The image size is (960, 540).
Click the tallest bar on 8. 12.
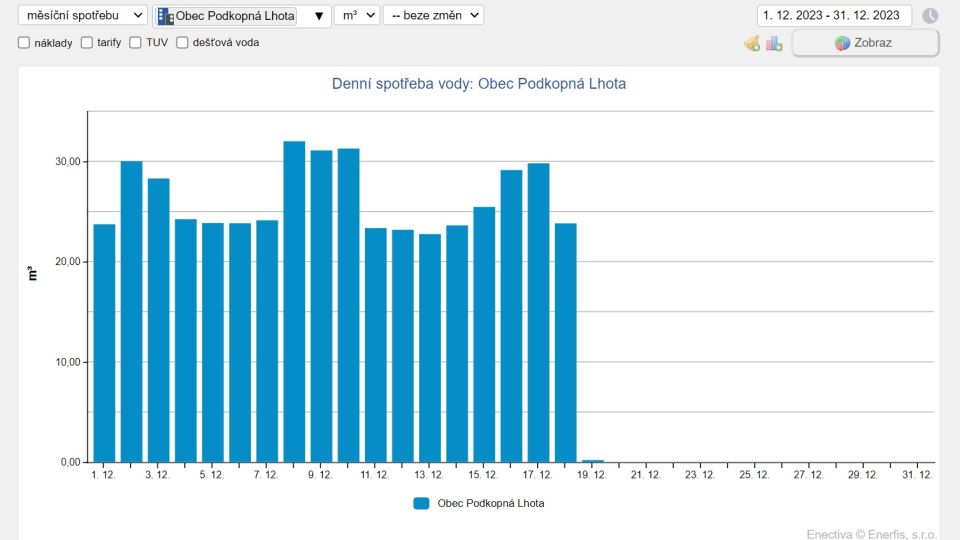click(x=294, y=301)
